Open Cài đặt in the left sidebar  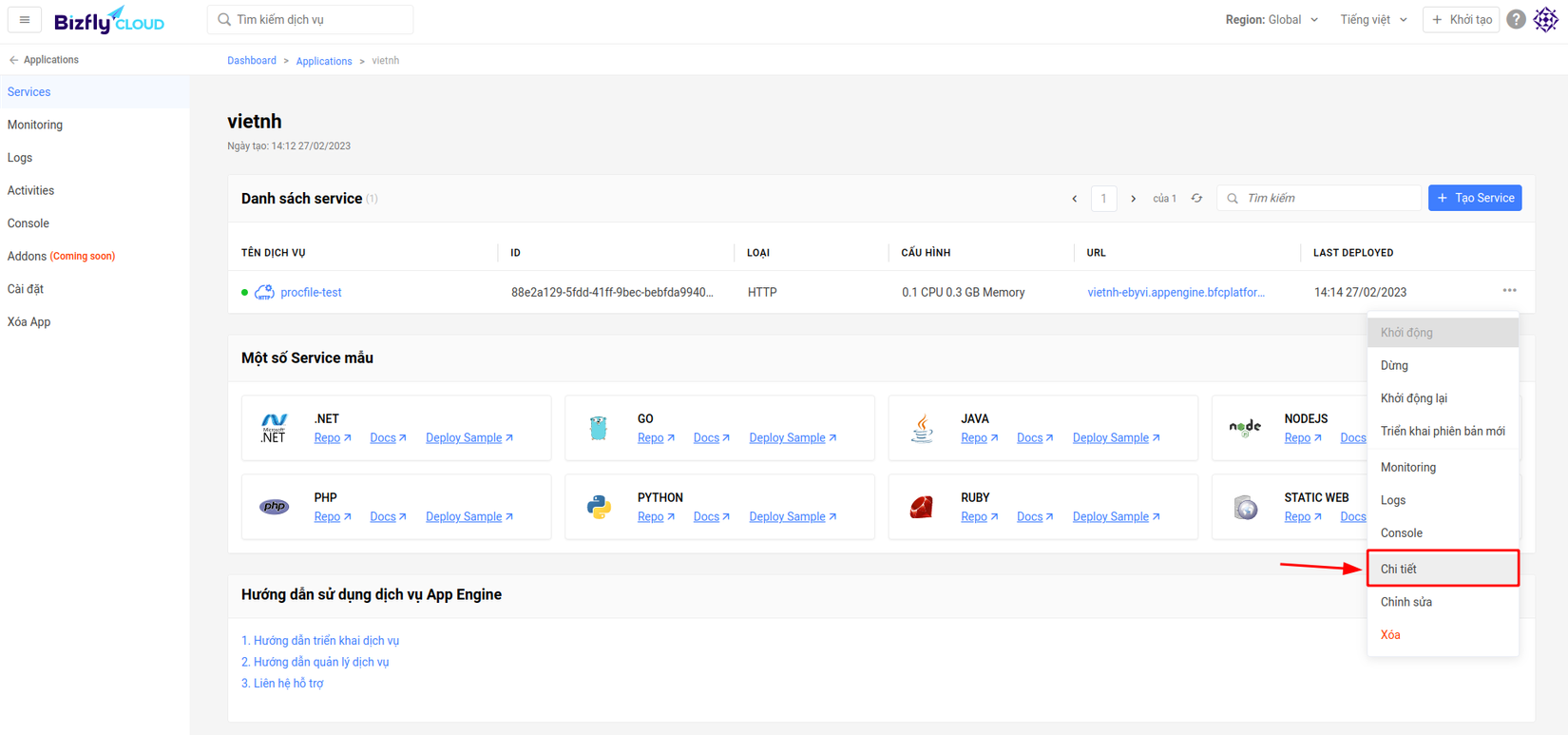(x=95, y=289)
